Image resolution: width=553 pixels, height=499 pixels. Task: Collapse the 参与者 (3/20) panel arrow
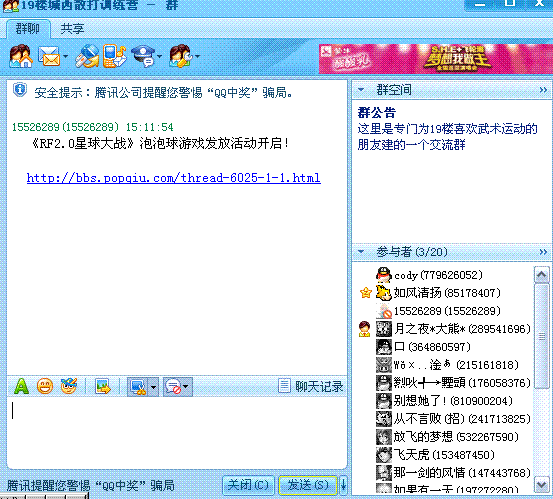tap(361, 252)
